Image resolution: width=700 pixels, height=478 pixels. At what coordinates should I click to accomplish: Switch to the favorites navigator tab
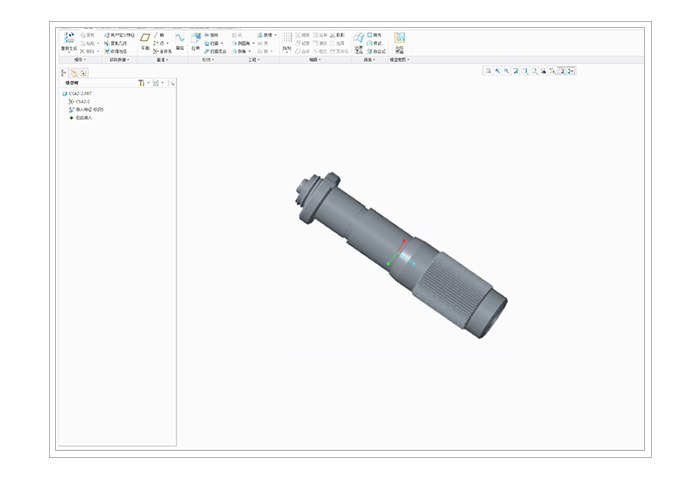tap(84, 73)
